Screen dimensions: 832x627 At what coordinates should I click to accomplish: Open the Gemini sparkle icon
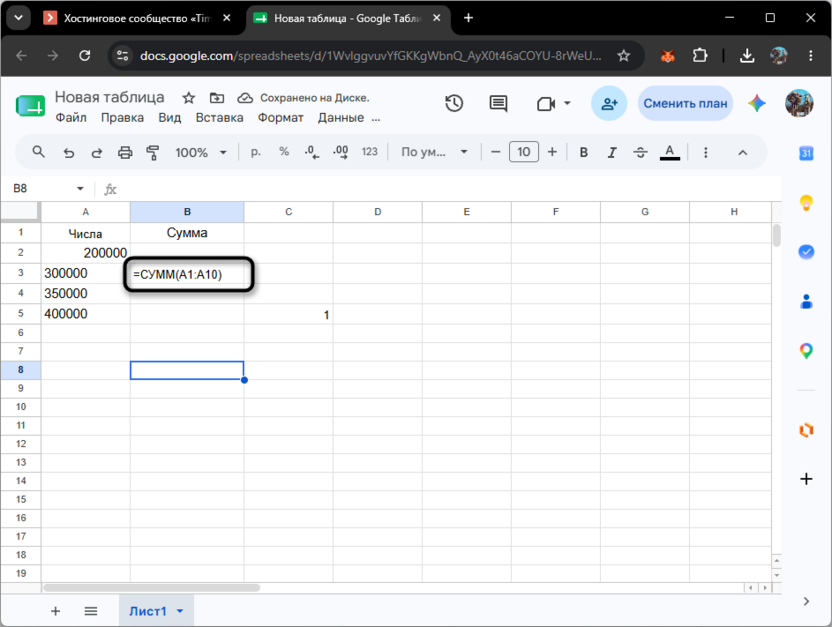point(757,103)
